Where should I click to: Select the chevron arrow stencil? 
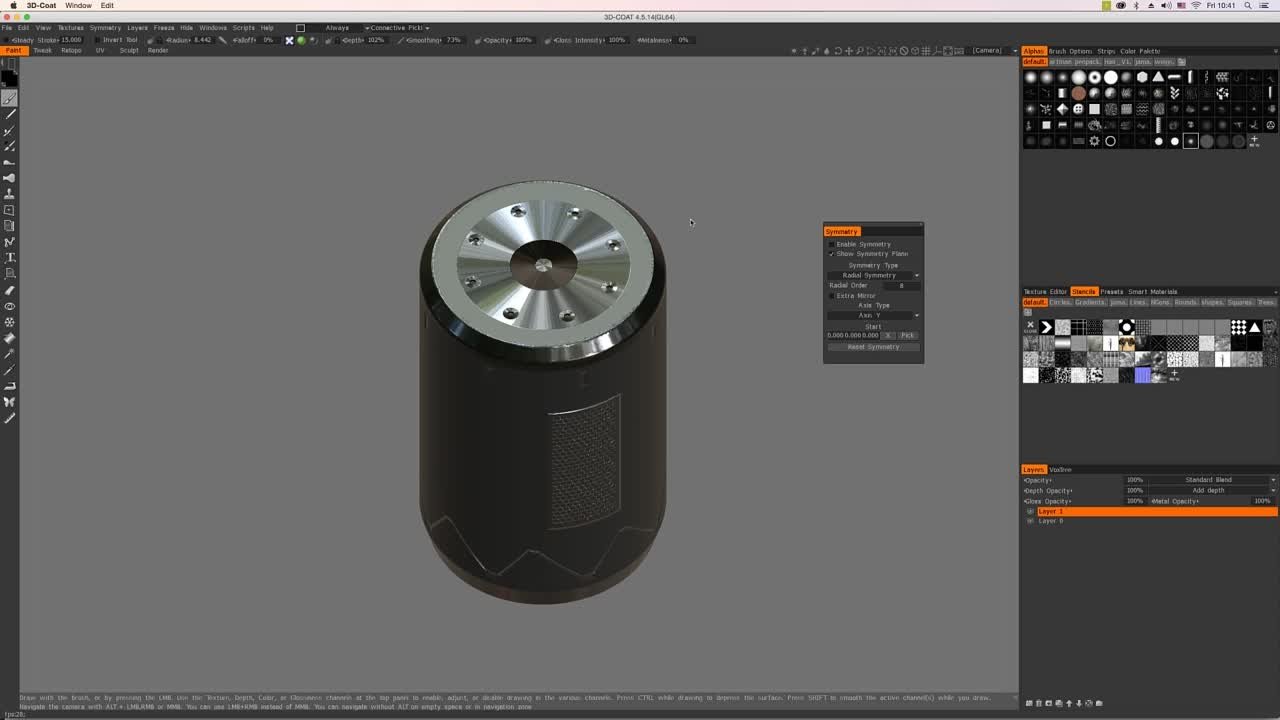point(1047,327)
